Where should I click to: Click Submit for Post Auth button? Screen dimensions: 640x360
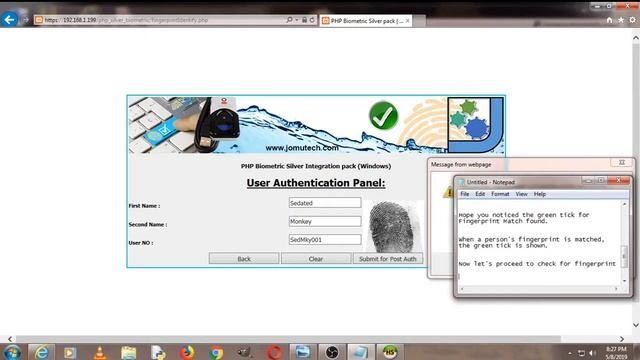388,259
